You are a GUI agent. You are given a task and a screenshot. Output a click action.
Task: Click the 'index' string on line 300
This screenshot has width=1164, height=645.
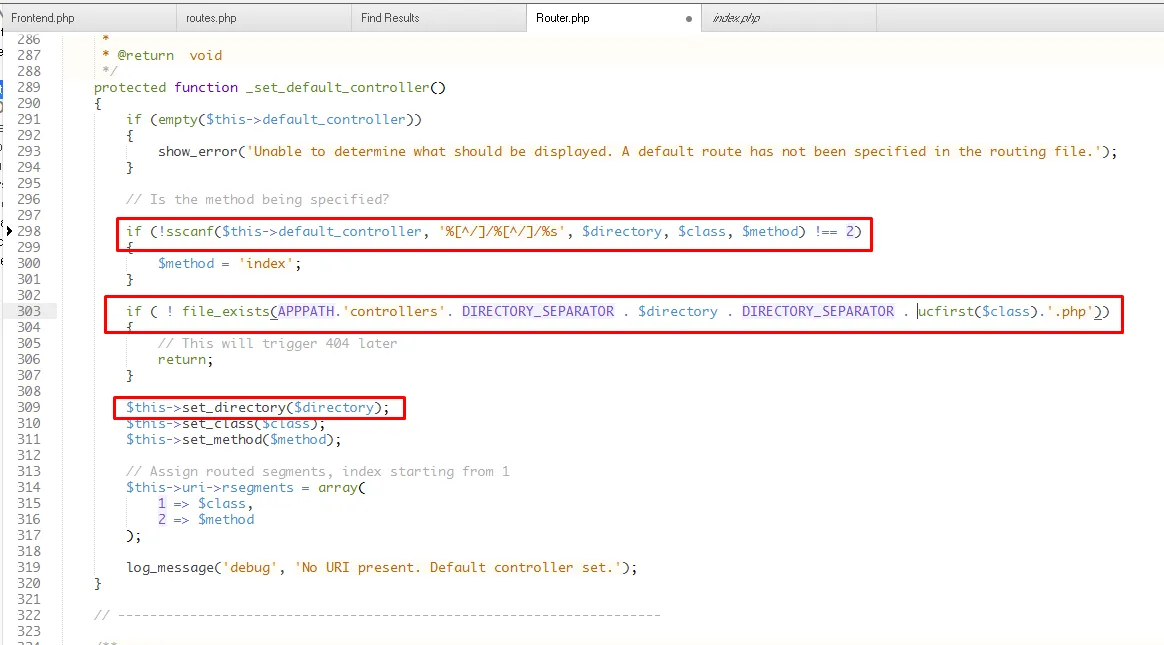(x=266, y=263)
